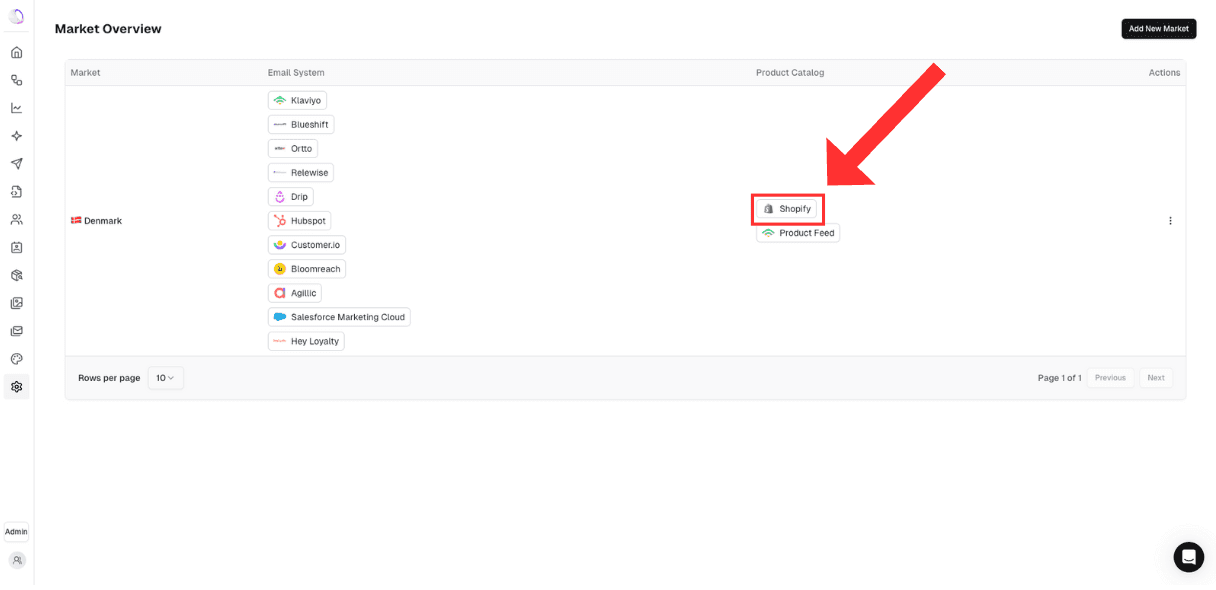Screen dimensions: 1216x590
Task: Open the package box icon in sidebar
Action: tap(16, 275)
